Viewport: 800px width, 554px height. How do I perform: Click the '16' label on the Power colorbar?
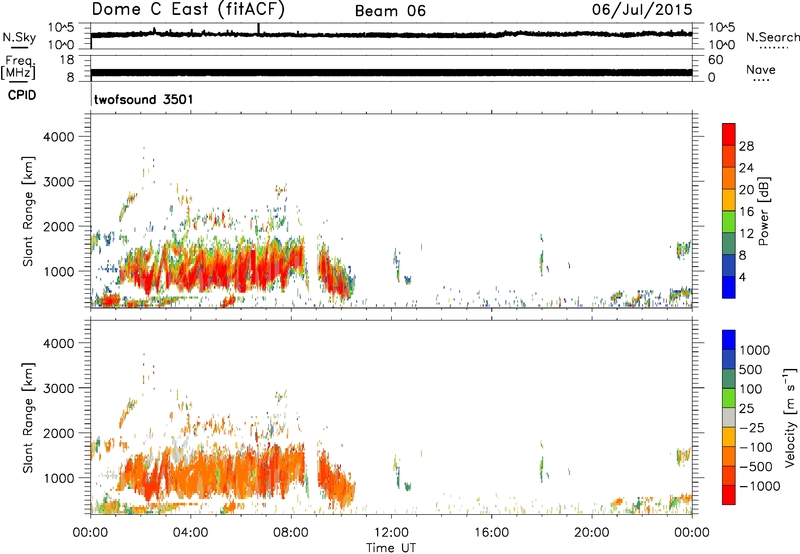click(746, 212)
